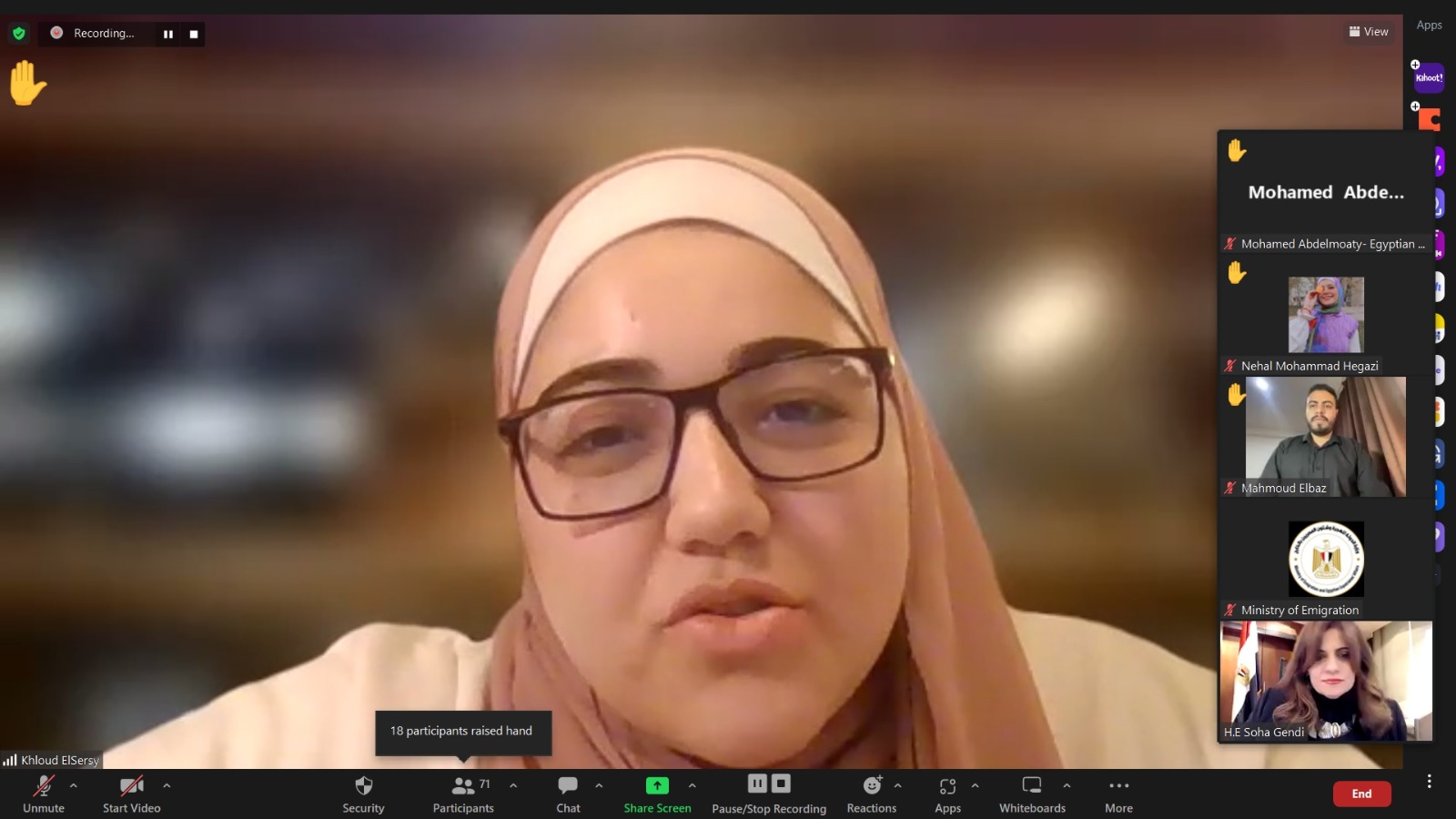The image size is (1456, 819).
Task: Select H.E Soha Gendi video thumbnail
Action: tap(1325, 681)
